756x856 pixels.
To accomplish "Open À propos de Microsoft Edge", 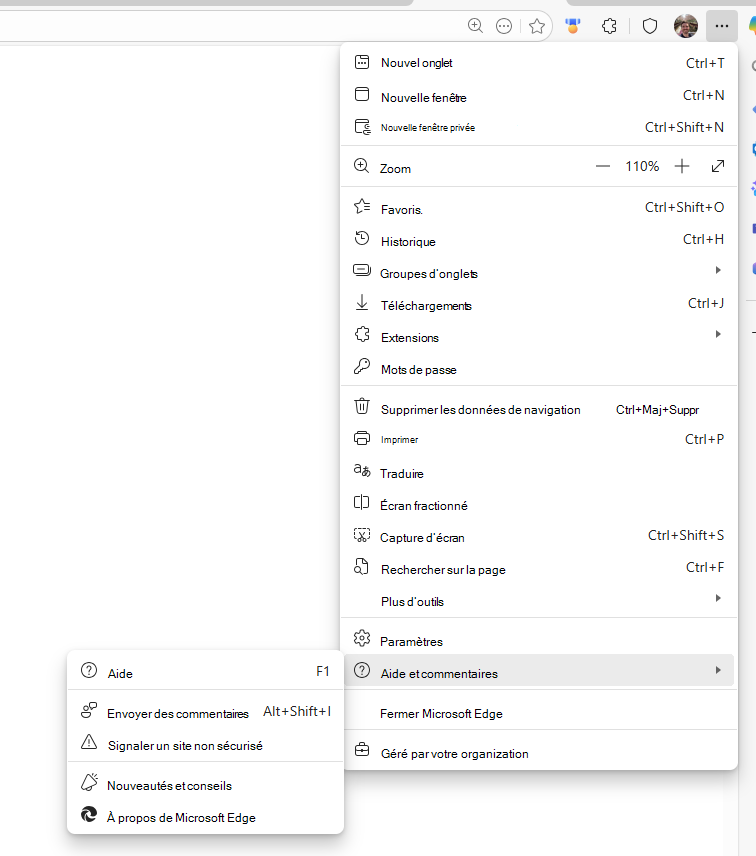I will click(205, 816).
